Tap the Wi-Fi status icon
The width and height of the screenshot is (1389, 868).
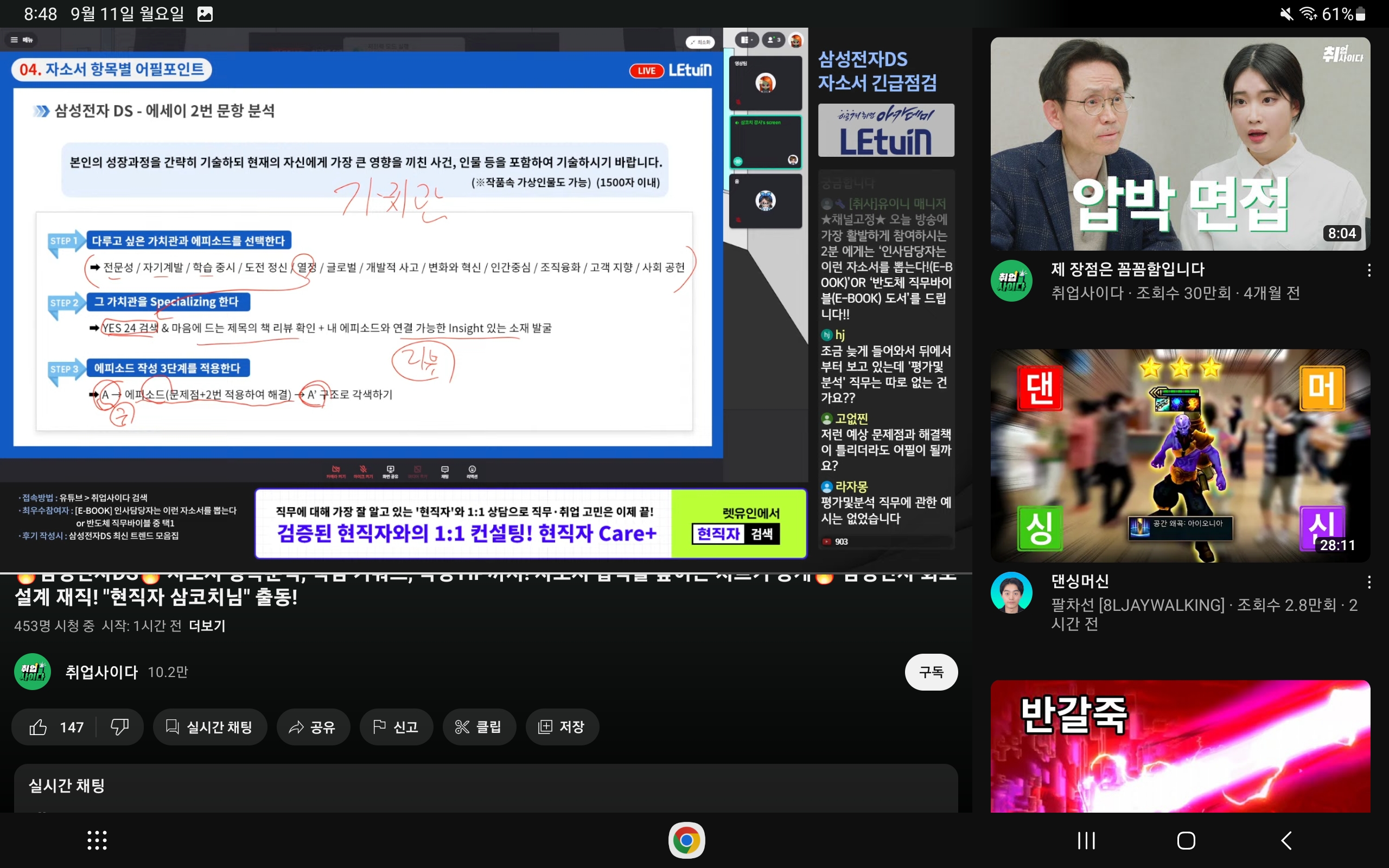point(1308,14)
